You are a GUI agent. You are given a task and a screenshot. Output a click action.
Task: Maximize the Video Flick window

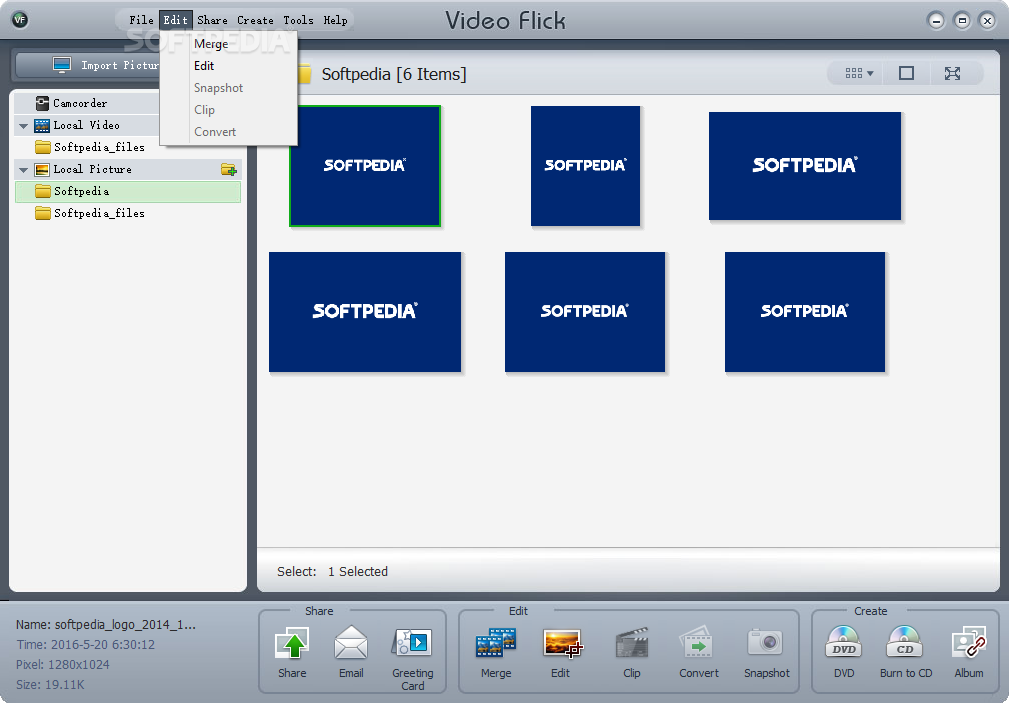(x=962, y=21)
